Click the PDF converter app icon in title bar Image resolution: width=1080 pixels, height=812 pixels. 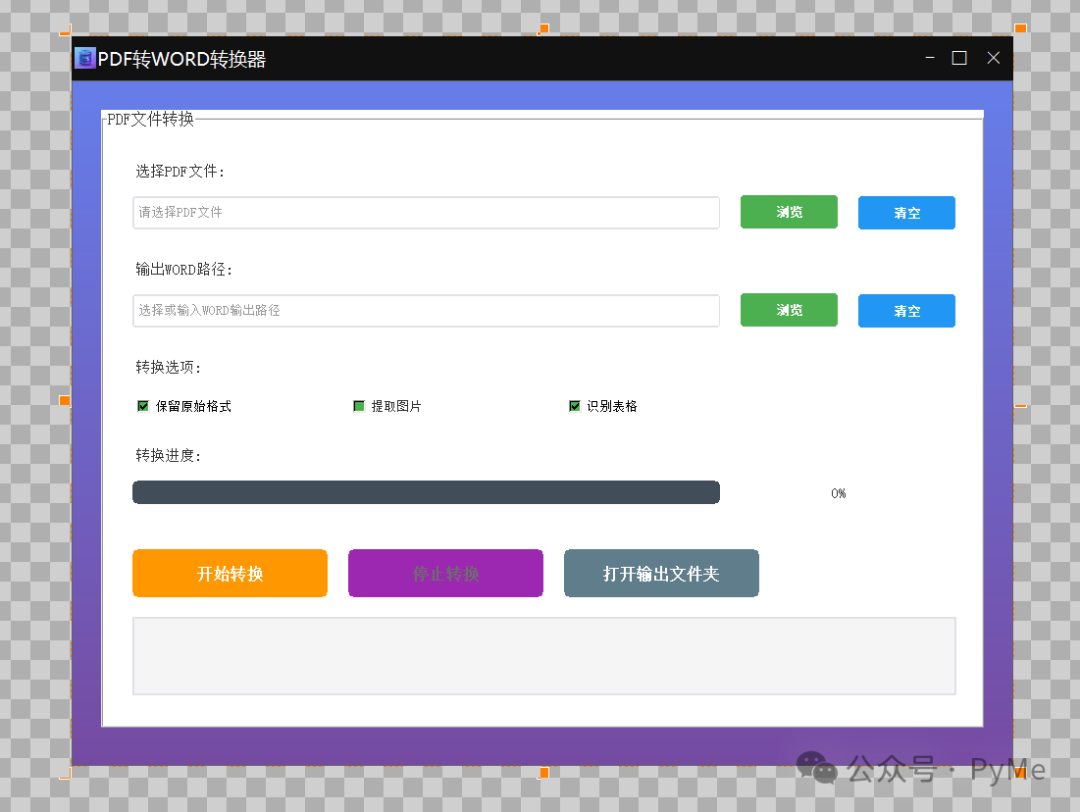tap(85, 59)
